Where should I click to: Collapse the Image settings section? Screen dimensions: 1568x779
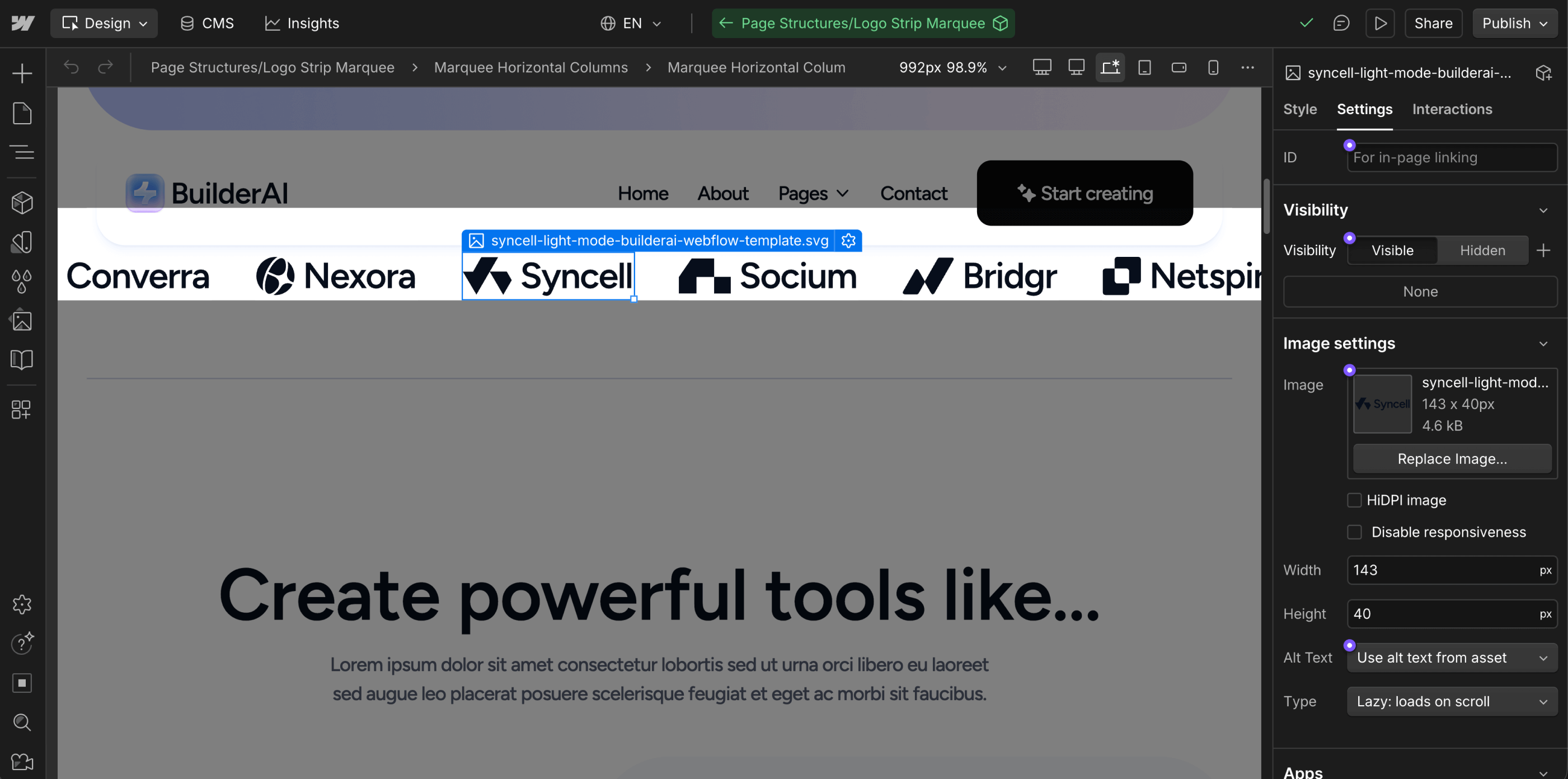[1543, 343]
